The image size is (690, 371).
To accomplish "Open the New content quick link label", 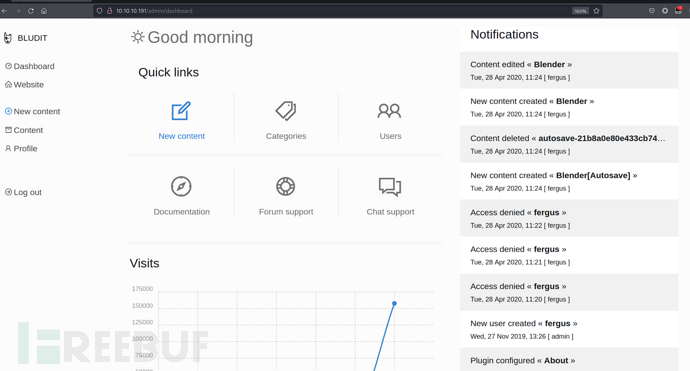I will (182, 136).
